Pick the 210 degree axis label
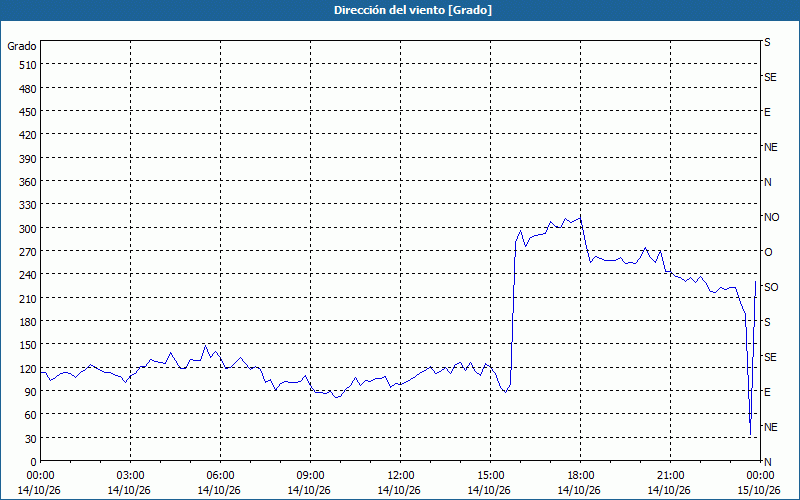The image size is (800, 500). [28, 298]
